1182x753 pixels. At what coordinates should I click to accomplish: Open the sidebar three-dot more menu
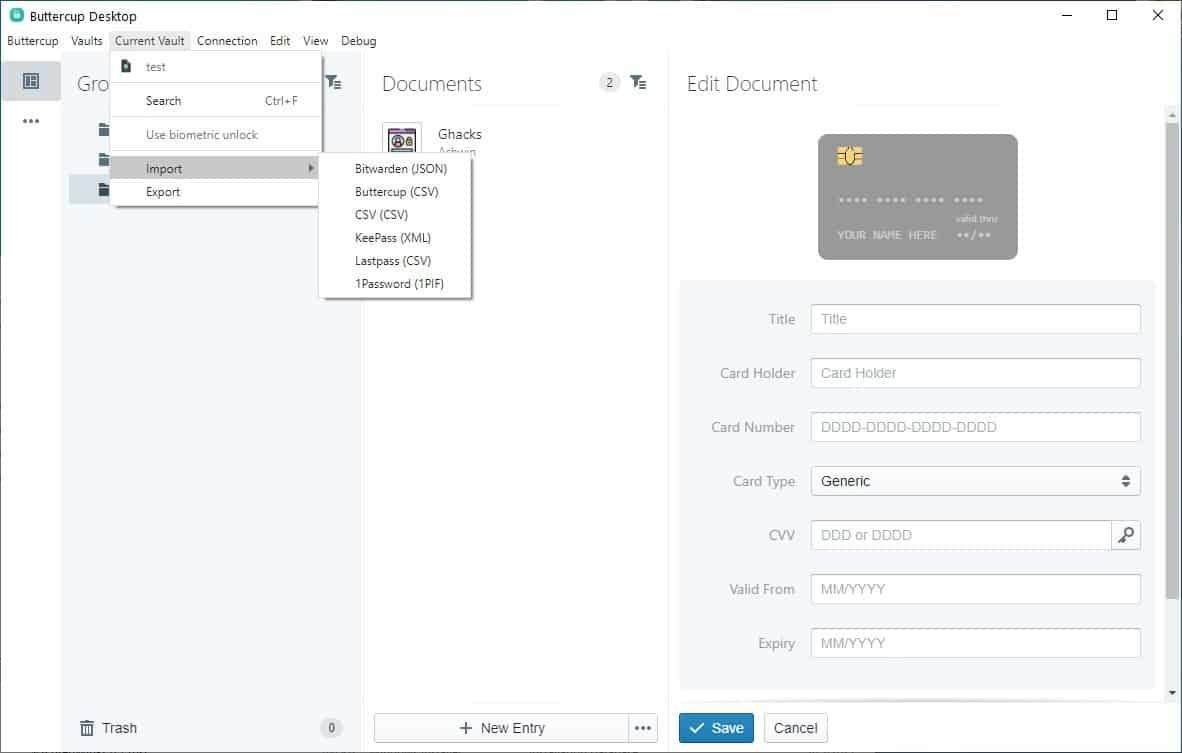pyautogui.click(x=31, y=121)
